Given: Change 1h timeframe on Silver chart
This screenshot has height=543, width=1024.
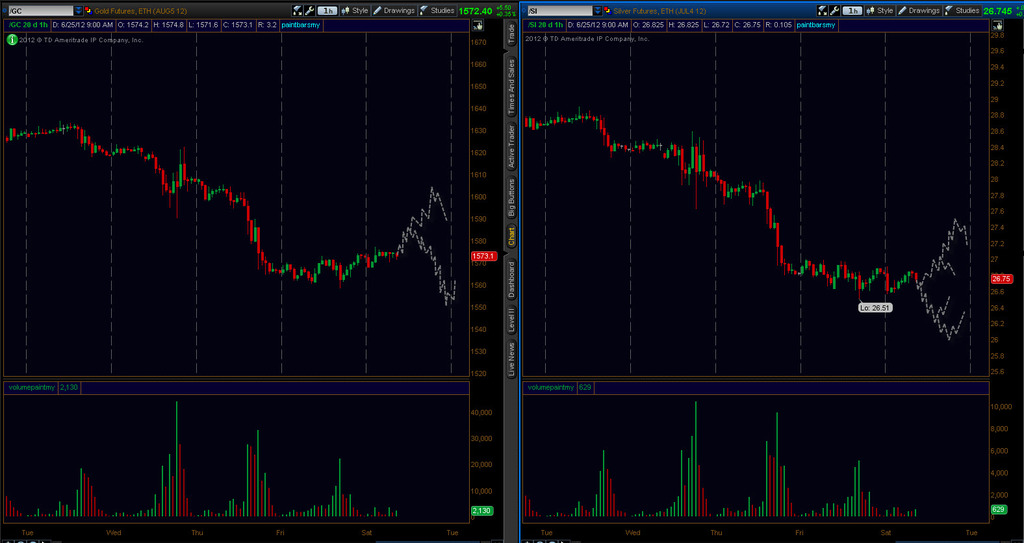Looking at the screenshot, I should tap(852, 10).
